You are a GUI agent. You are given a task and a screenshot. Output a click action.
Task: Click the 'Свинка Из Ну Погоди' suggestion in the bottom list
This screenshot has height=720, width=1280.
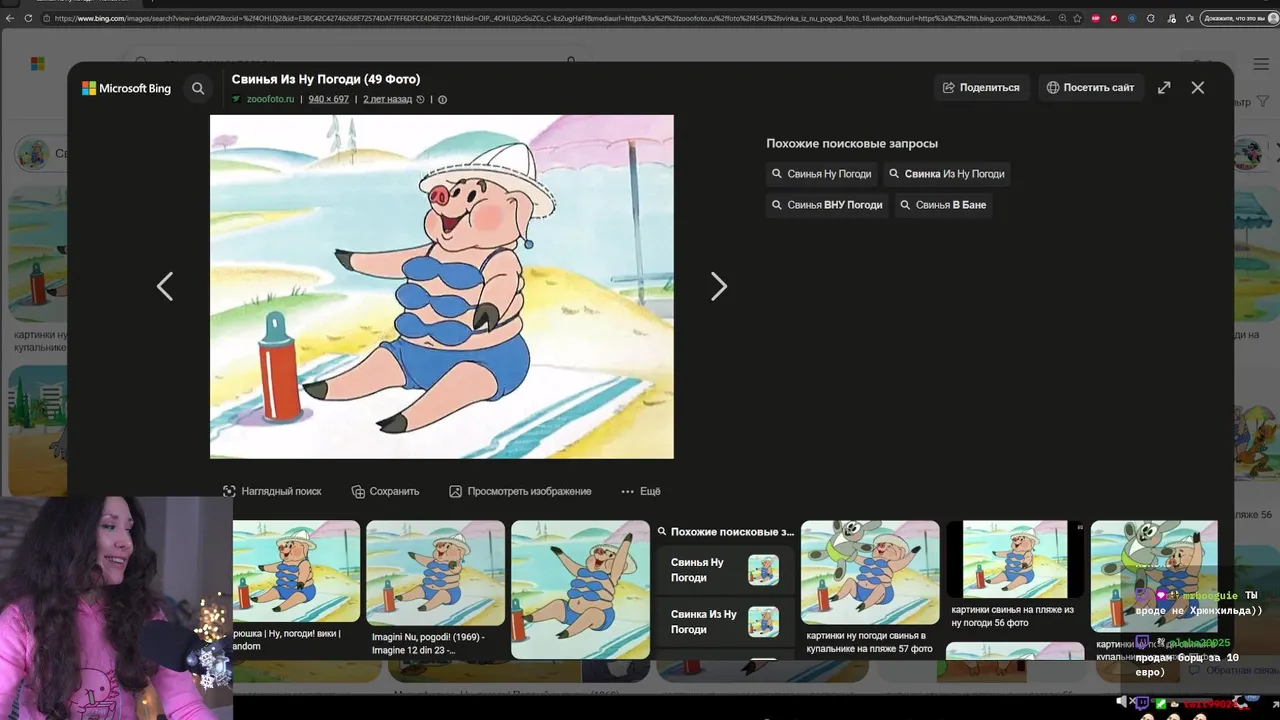(725, 621)
